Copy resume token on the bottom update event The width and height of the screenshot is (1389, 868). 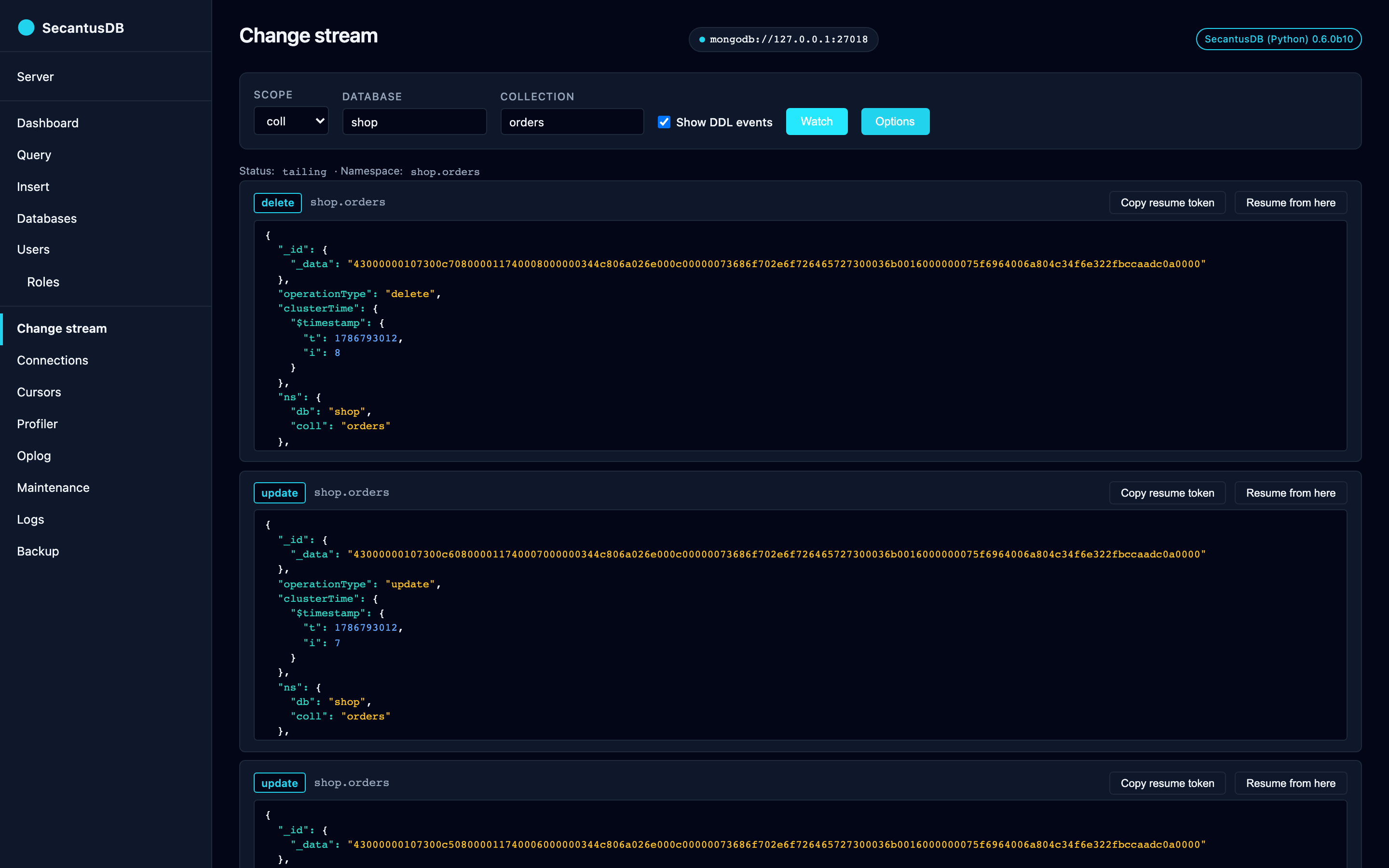1167,783
